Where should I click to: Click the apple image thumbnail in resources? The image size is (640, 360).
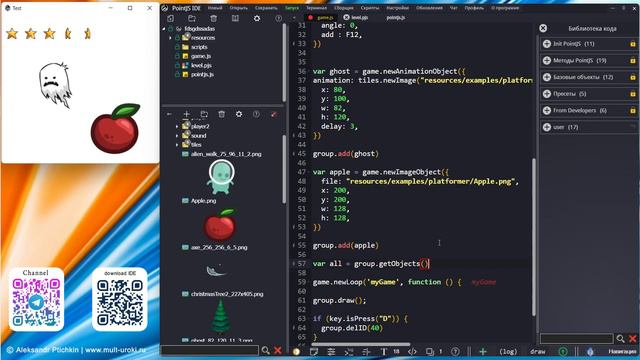click(220, 224)
